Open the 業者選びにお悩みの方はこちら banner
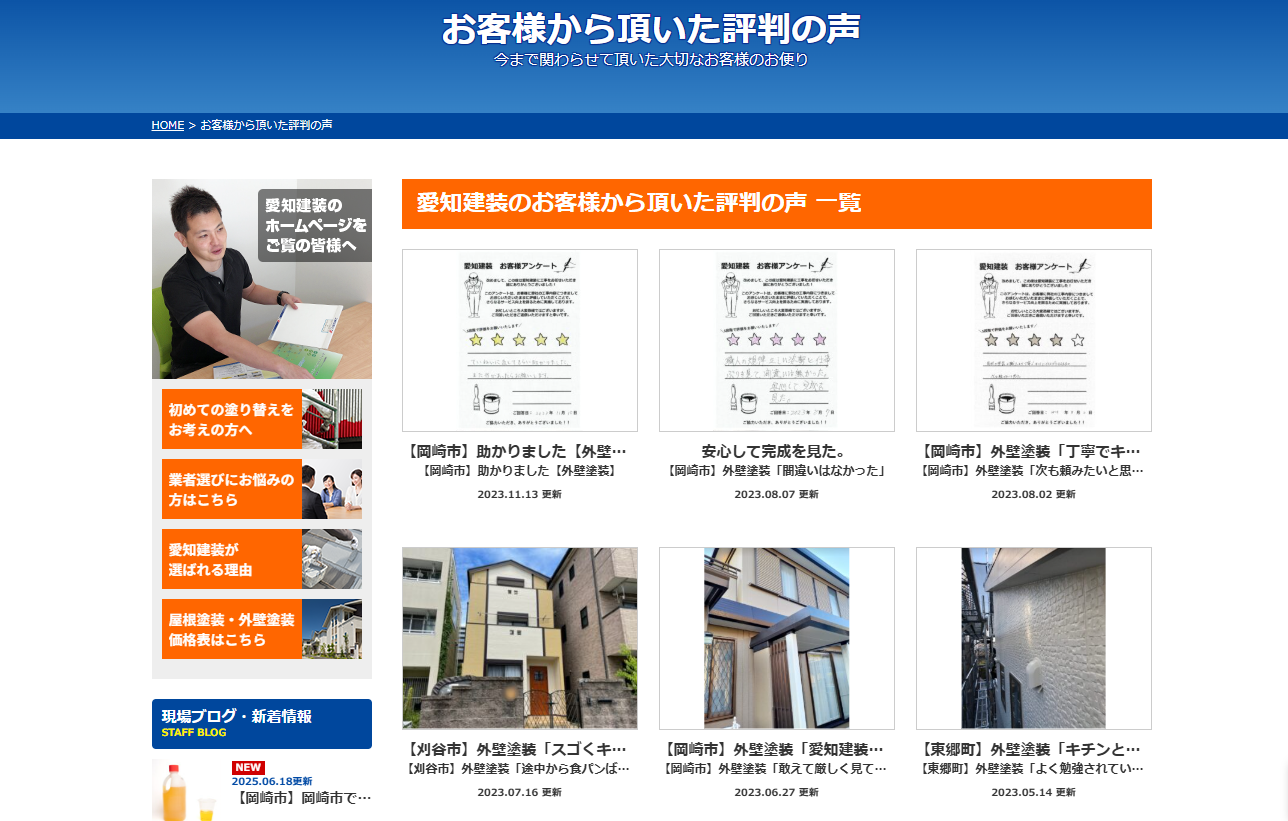The width and height of the screenshot is (1288, 821). (262, 489)
